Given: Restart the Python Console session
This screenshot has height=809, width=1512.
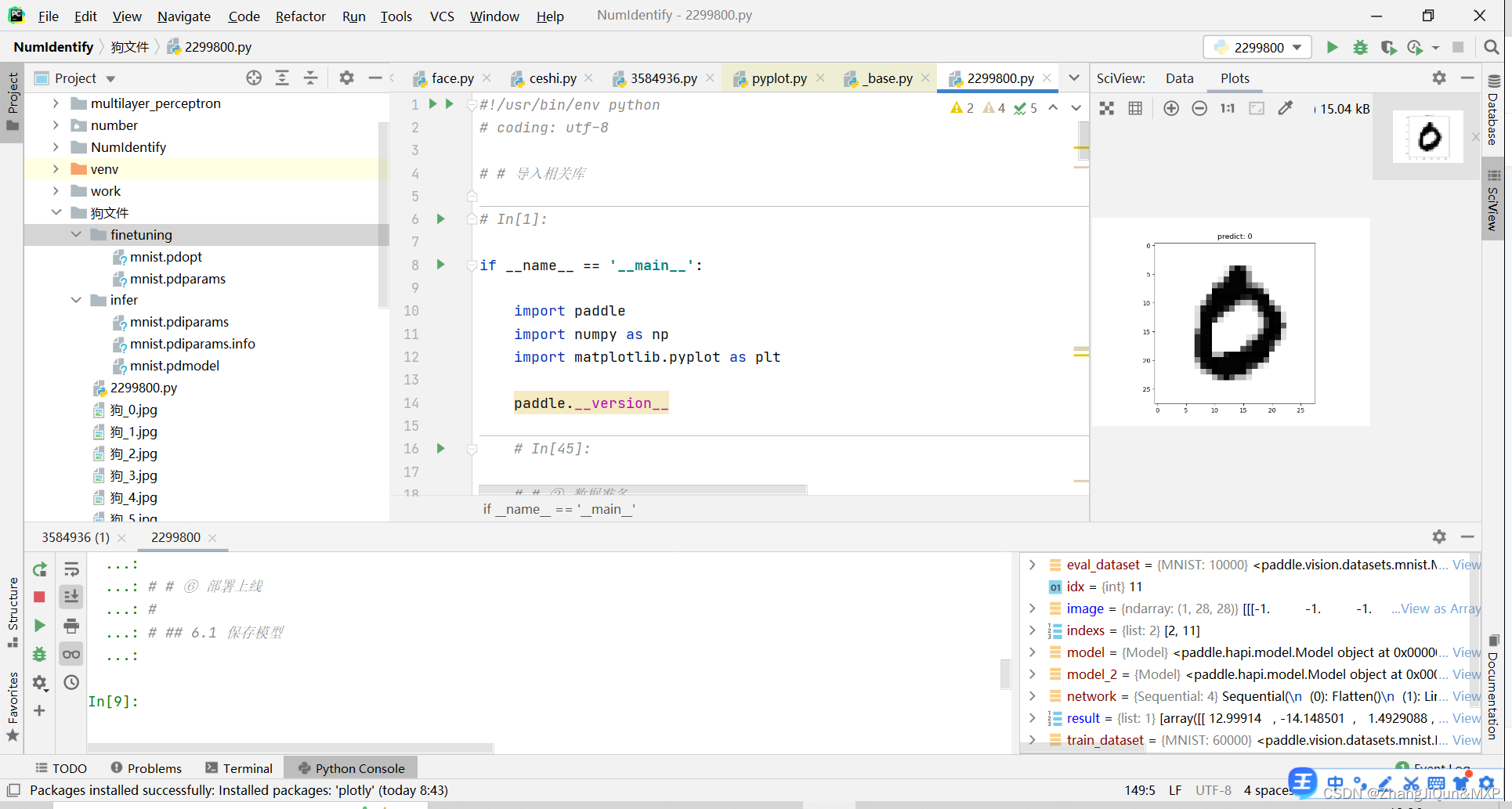Looking at the screenshot, I should click(x=39, y=569).
